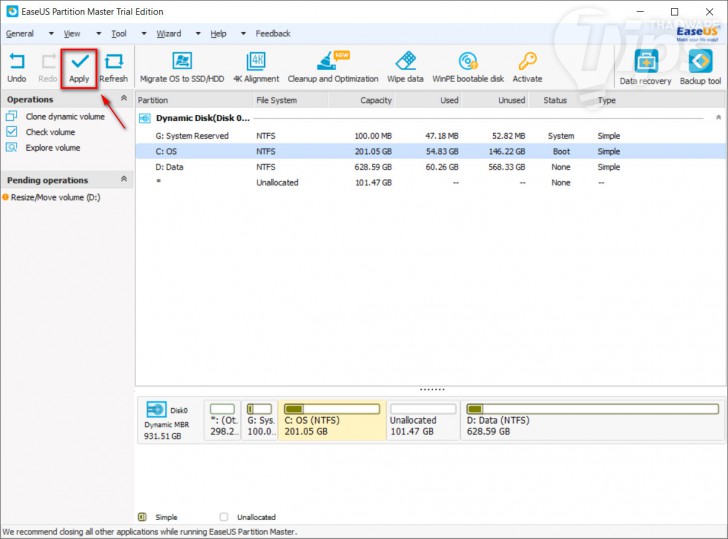Open the Wizard menu
728x539 pixels.
[169, 33]
